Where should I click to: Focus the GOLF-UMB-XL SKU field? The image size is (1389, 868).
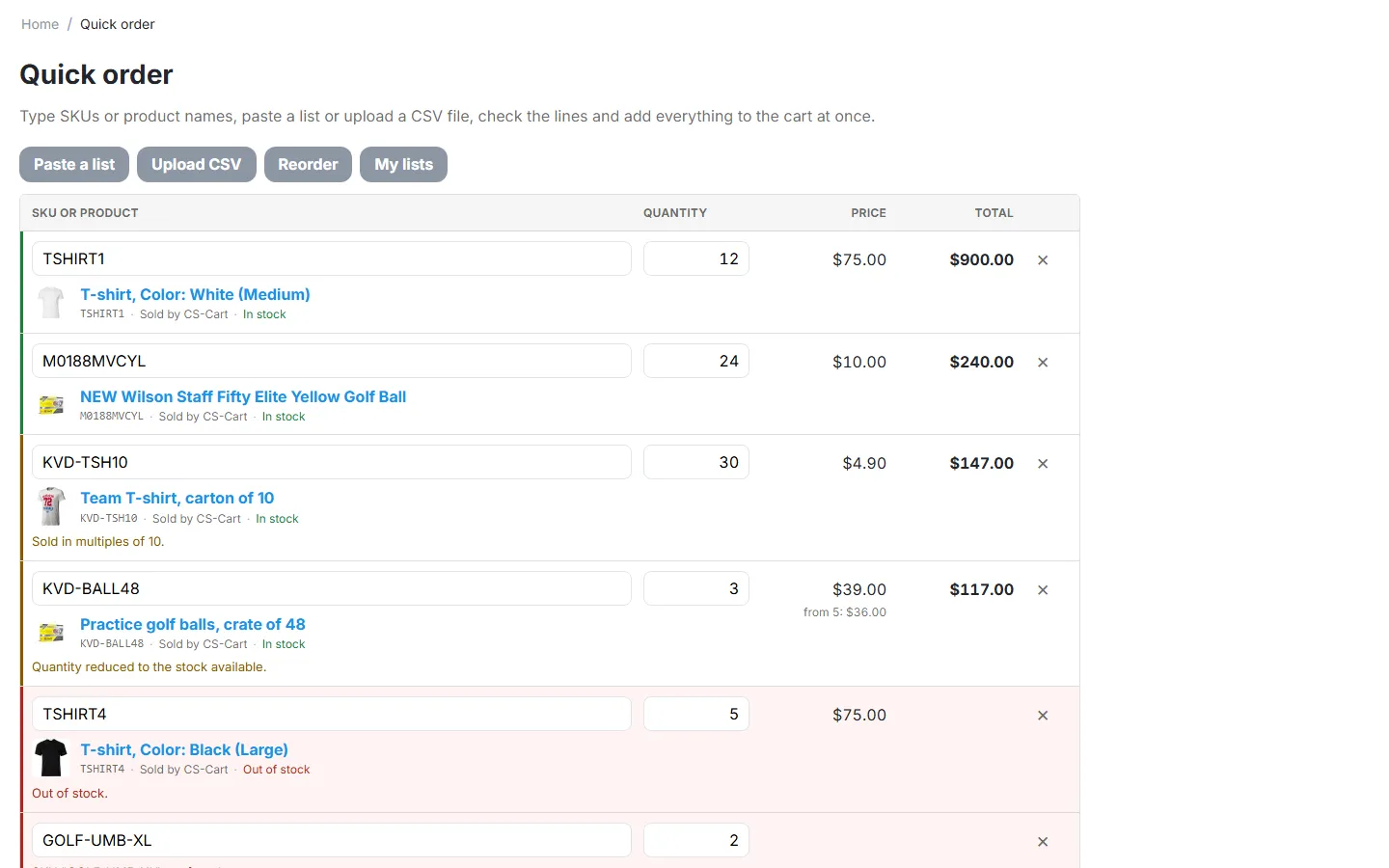point(332,840)
